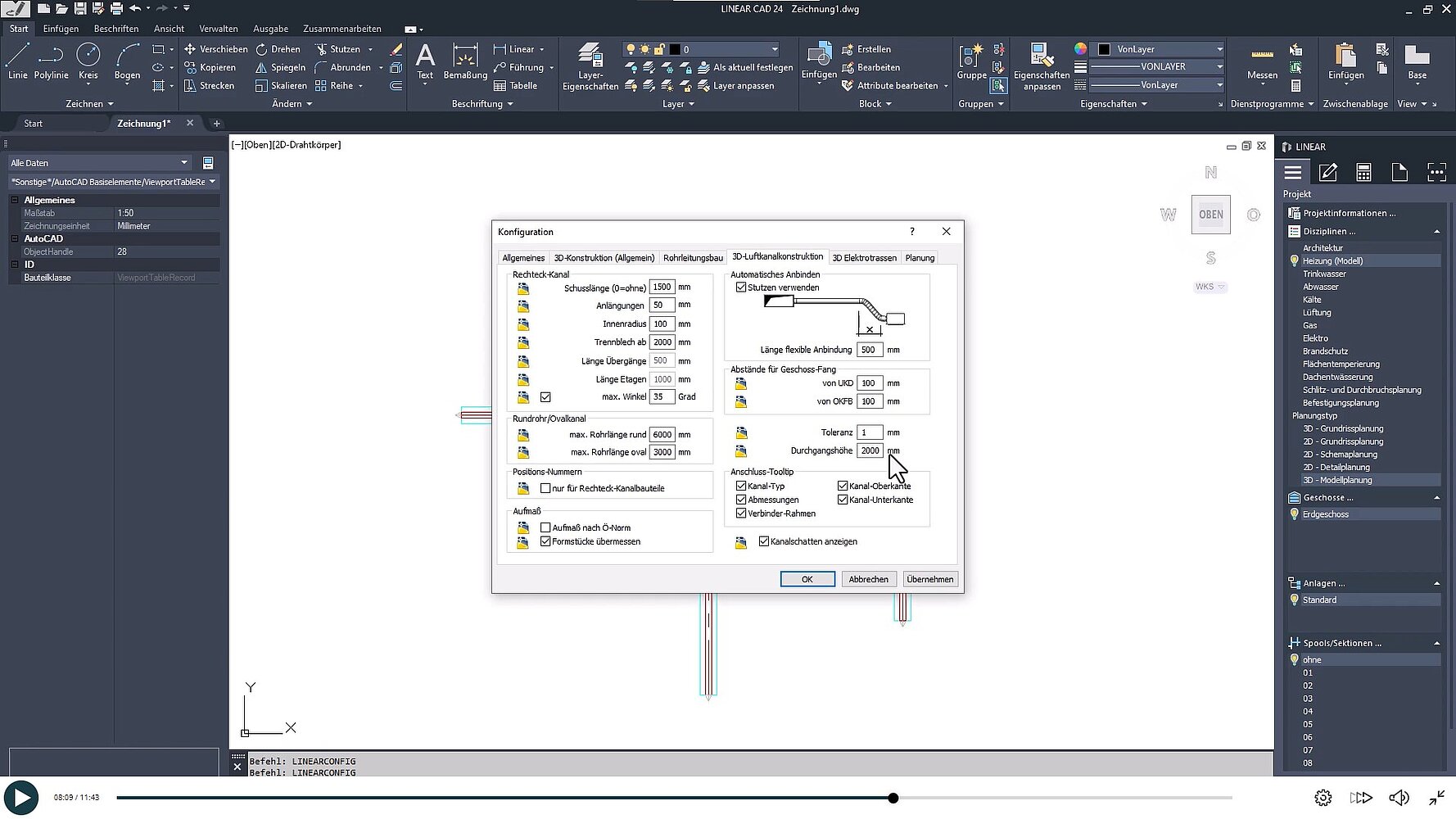Collapse the Geschosse section
The height and width of the screenshot is (819, 1456).
(1436, 498)
